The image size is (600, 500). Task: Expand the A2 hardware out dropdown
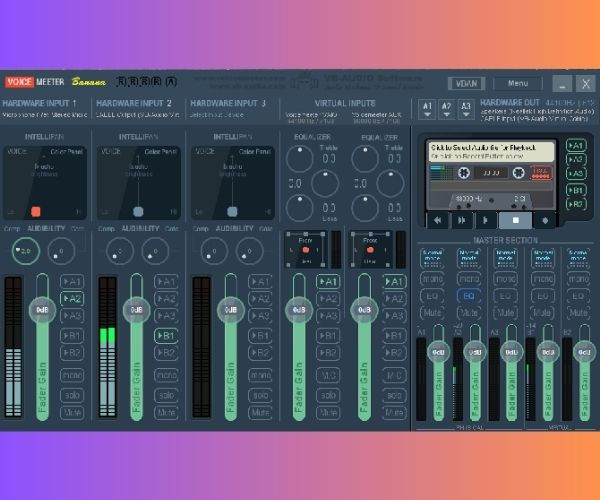pyautogui.click(x=446, y=109)
